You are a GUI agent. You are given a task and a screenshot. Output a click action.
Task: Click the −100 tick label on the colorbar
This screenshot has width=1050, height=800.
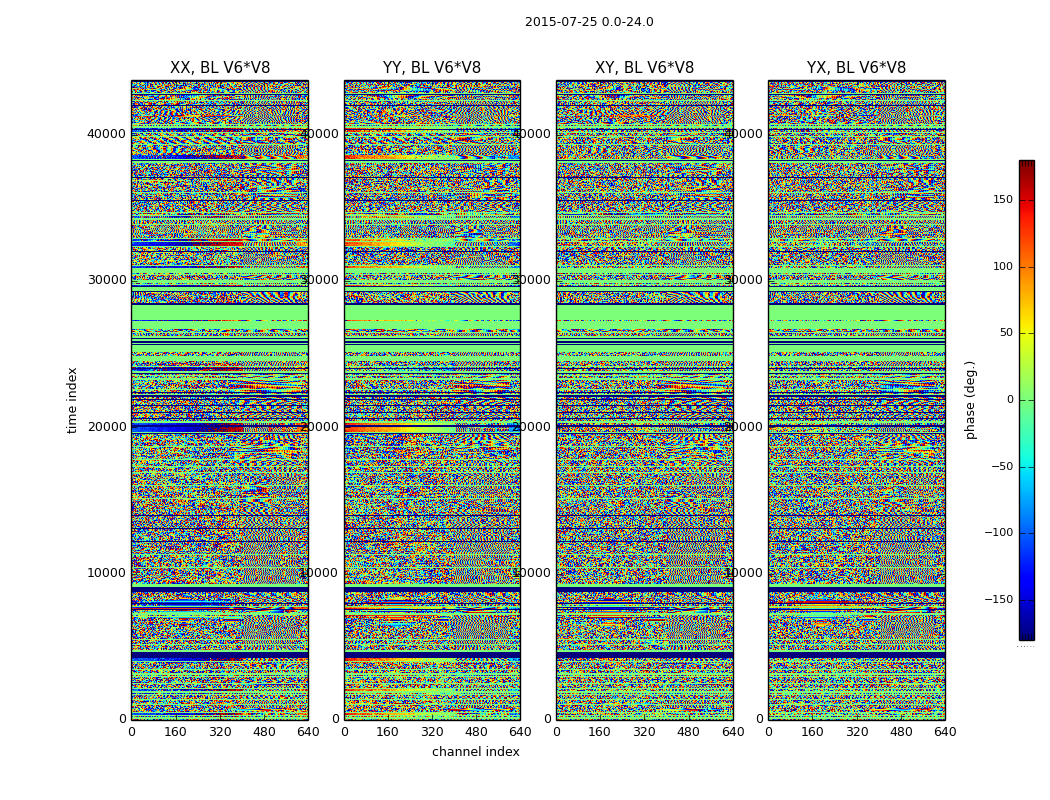[x=998, y=533]
